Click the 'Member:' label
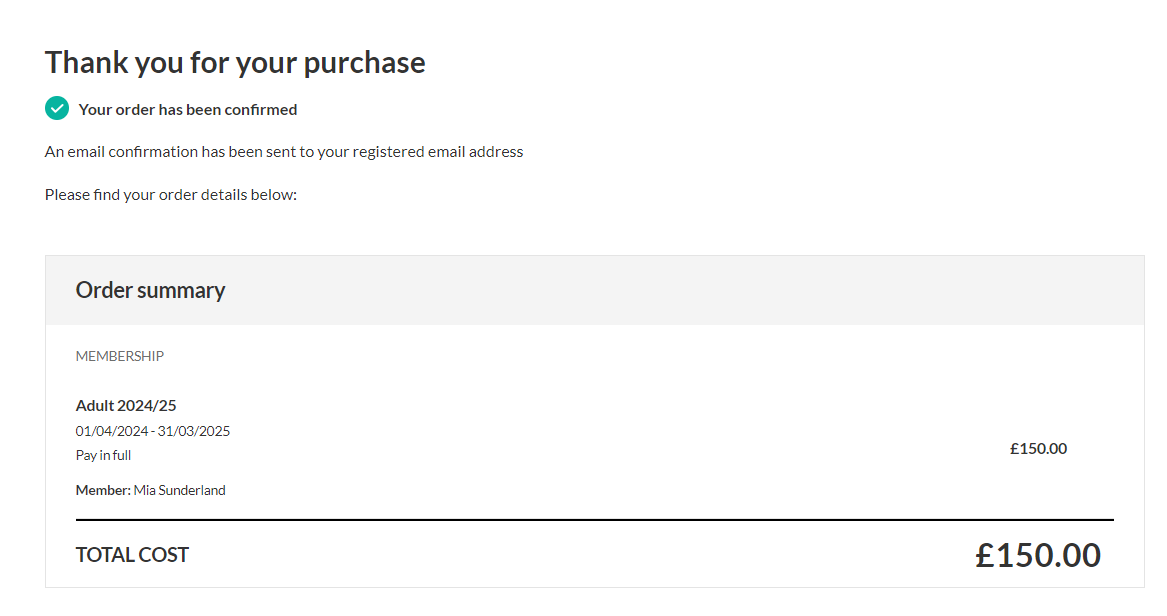1167x616 pixels. [103, 490]
